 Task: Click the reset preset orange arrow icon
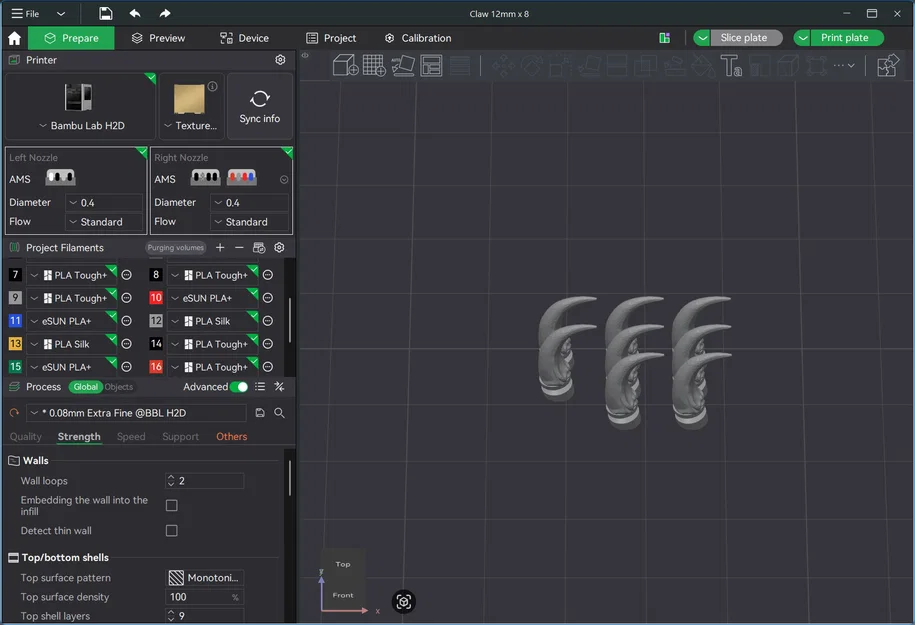[x=14, y=413]
